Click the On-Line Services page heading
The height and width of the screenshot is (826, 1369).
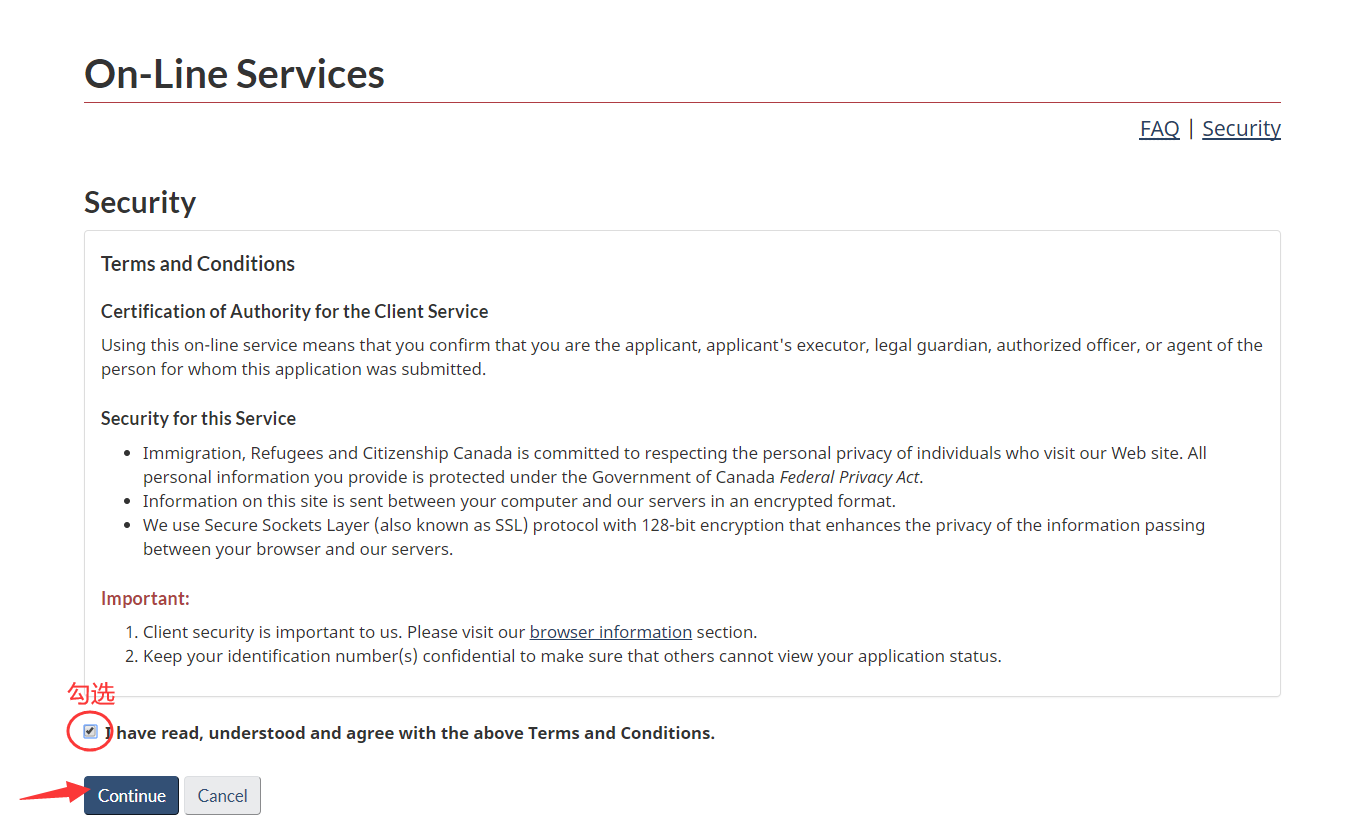(x=234, y=74)
